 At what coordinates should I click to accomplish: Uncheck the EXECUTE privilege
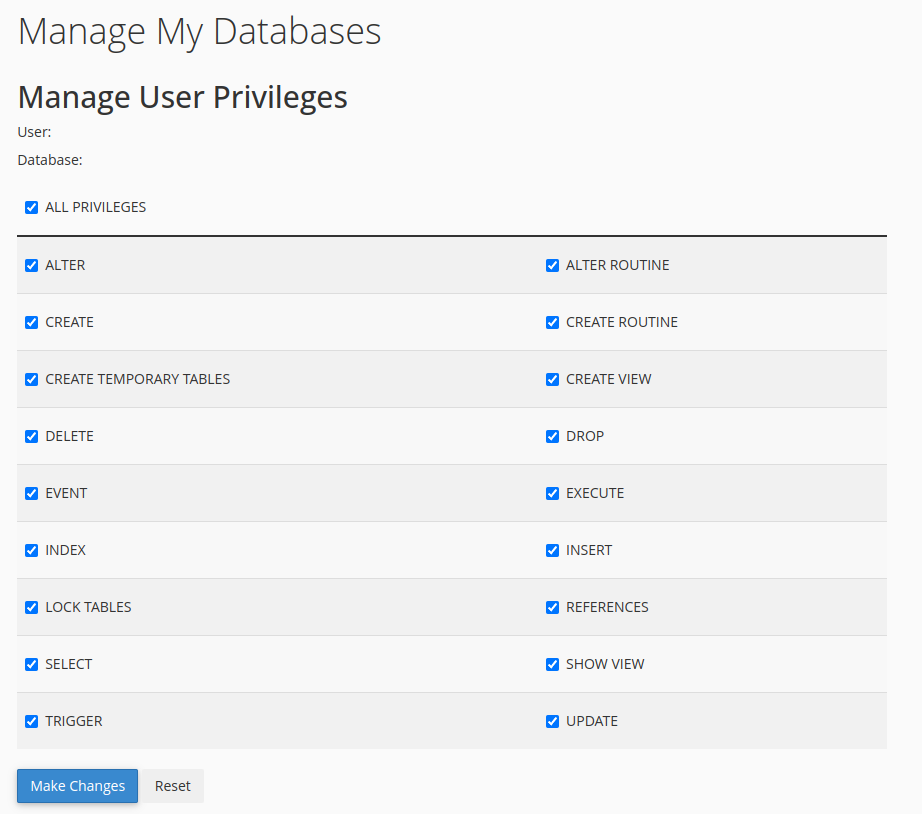pos(553,494)
